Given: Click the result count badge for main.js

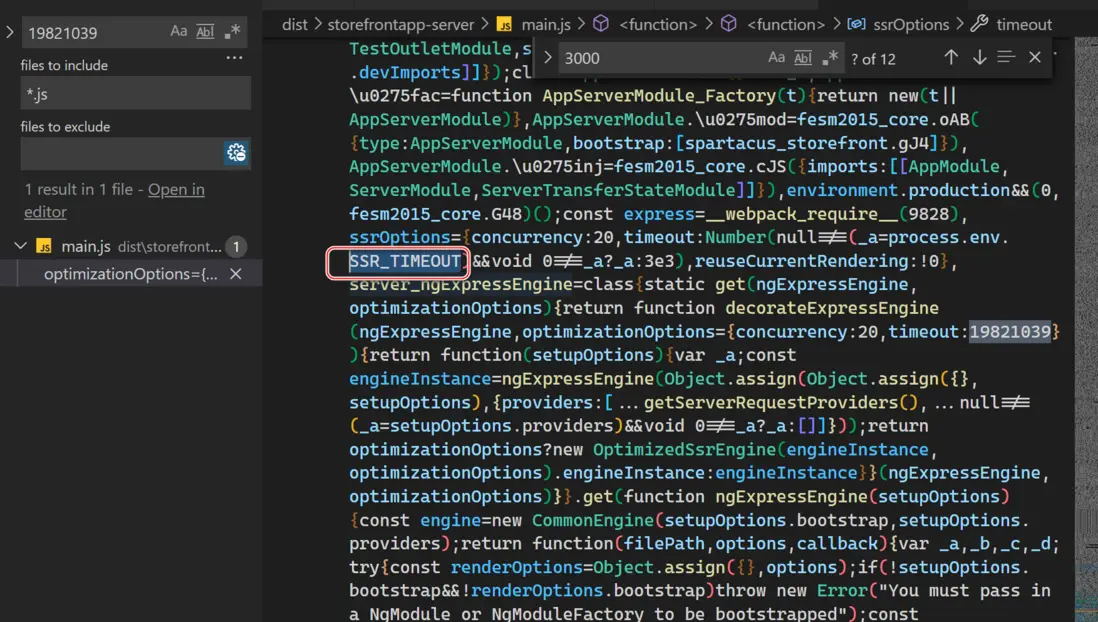Looking at the screenshot, I should [236, 247].
